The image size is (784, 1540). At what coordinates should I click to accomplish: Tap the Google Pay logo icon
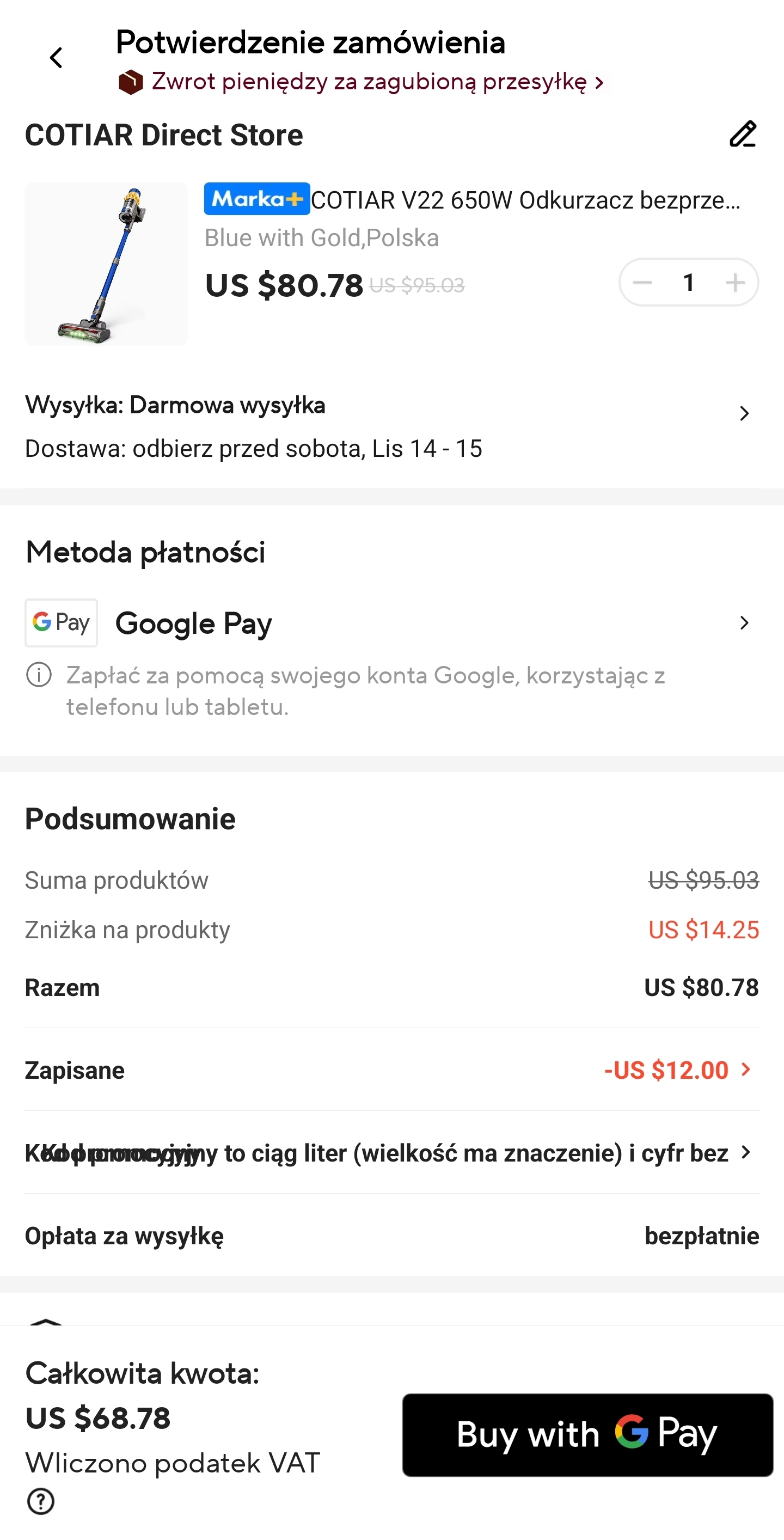[61, 622]
